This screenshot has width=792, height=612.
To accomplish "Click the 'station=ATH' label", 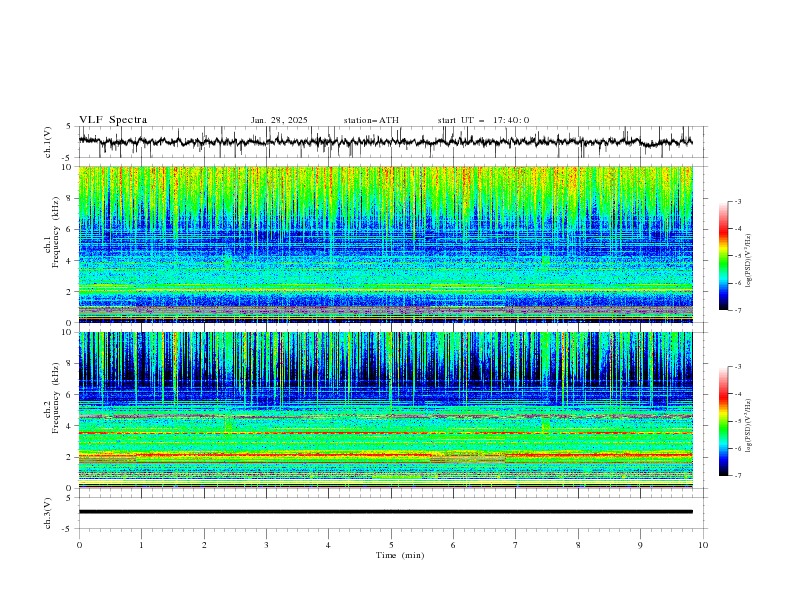I will point(371,120).
